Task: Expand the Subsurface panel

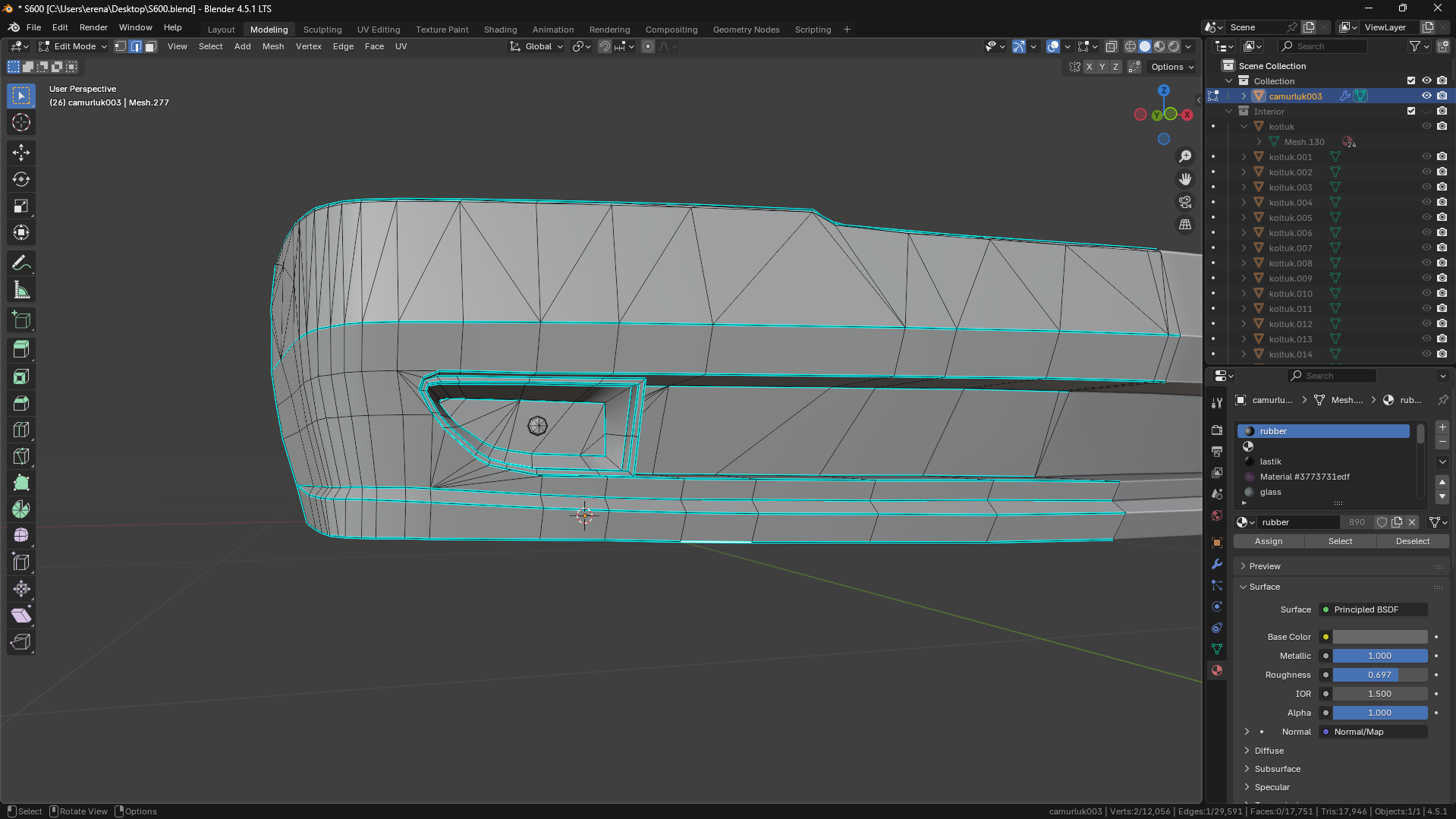Action: click(1277, 769)
